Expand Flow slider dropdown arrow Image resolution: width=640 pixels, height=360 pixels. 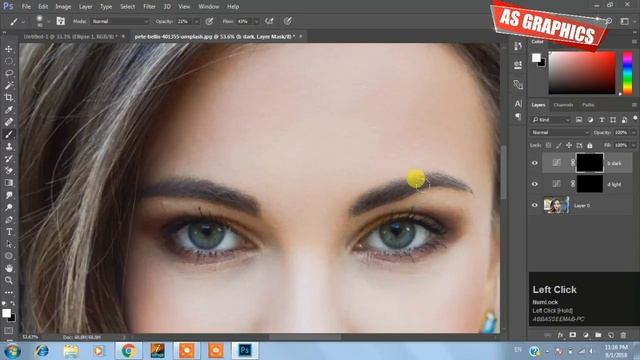point(256,21)
